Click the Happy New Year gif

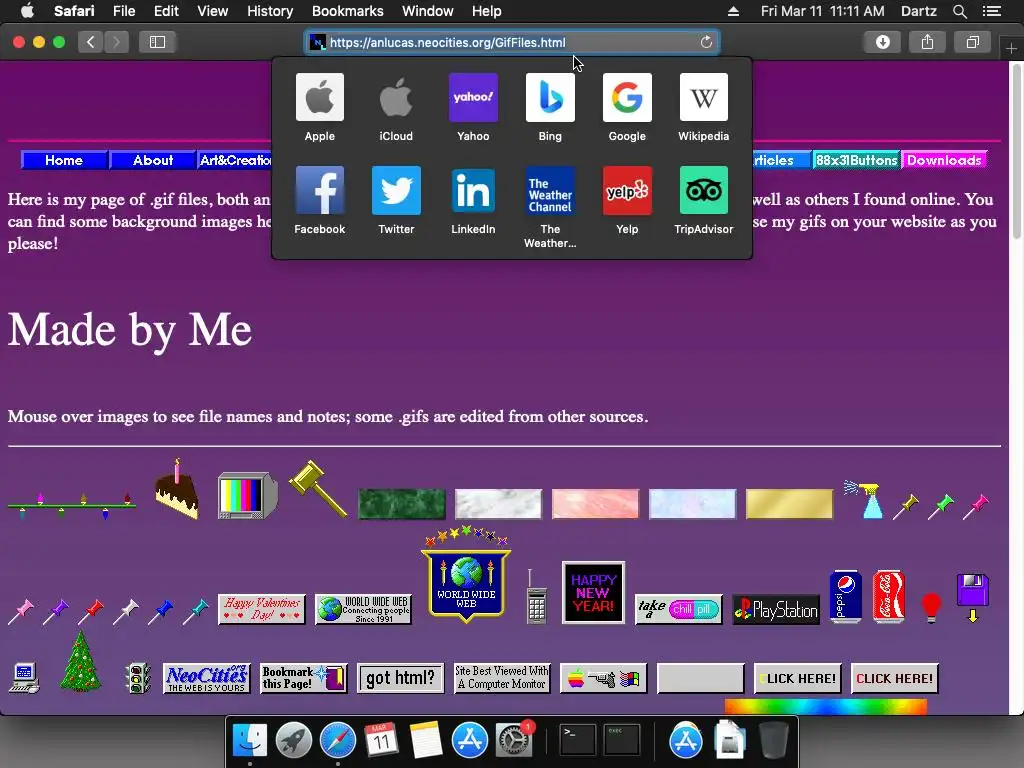tap(593, 592)
